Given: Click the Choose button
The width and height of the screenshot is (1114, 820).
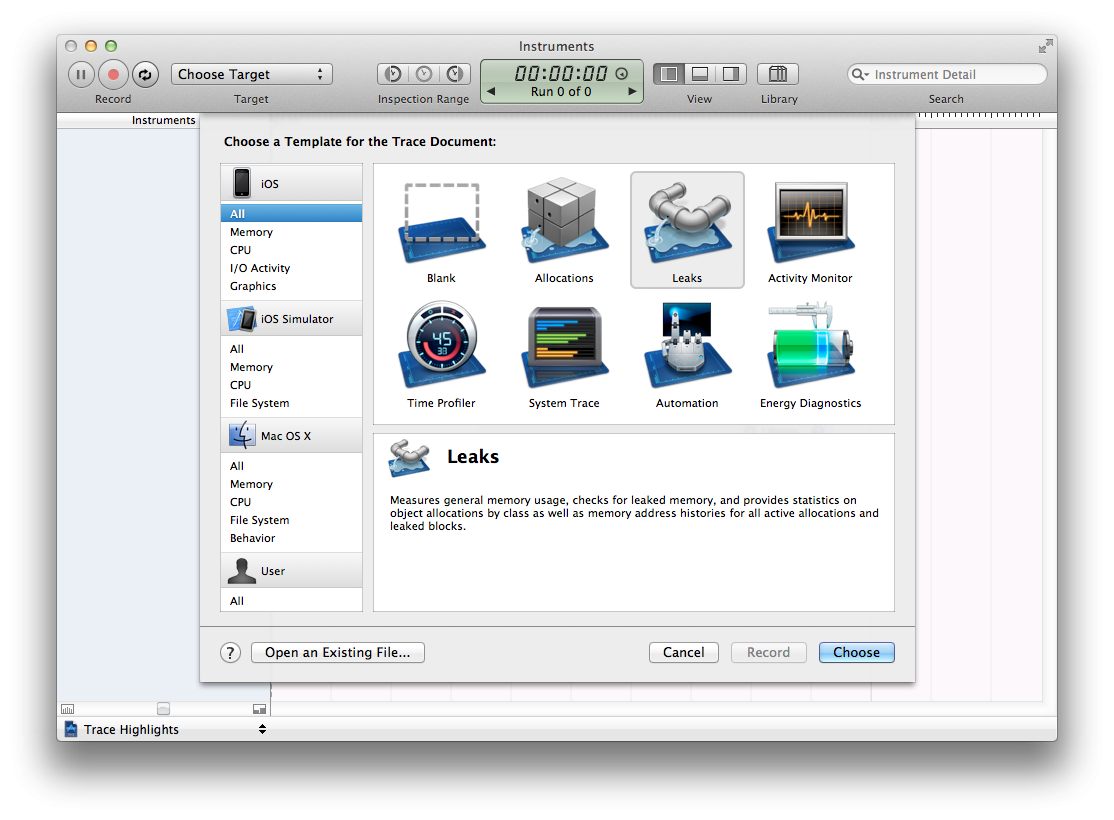Looking at the screenshot, I should tap(856, 652).
